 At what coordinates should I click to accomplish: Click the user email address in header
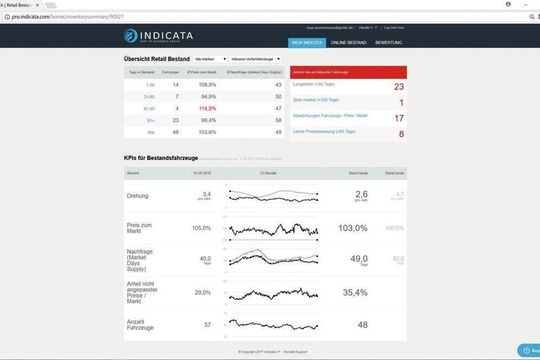[x=330, y=28]
